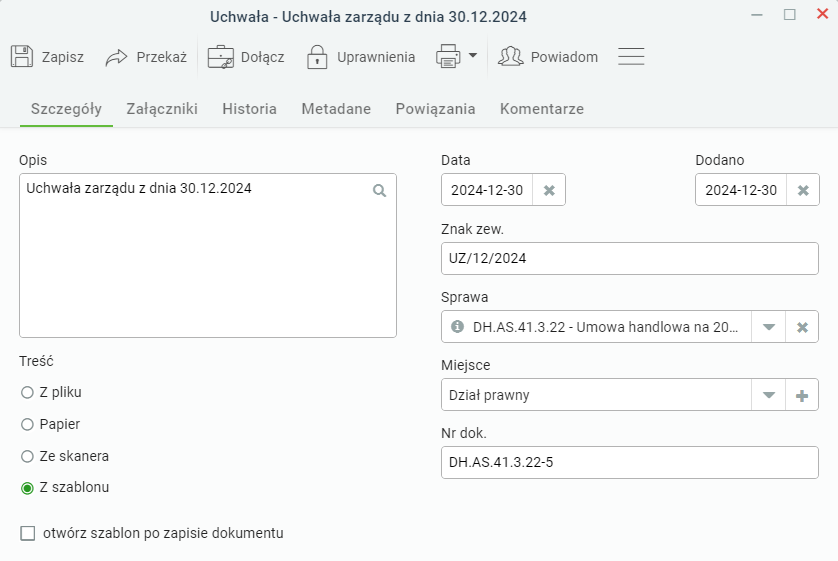Select the Papier radio option

[27, 425]
